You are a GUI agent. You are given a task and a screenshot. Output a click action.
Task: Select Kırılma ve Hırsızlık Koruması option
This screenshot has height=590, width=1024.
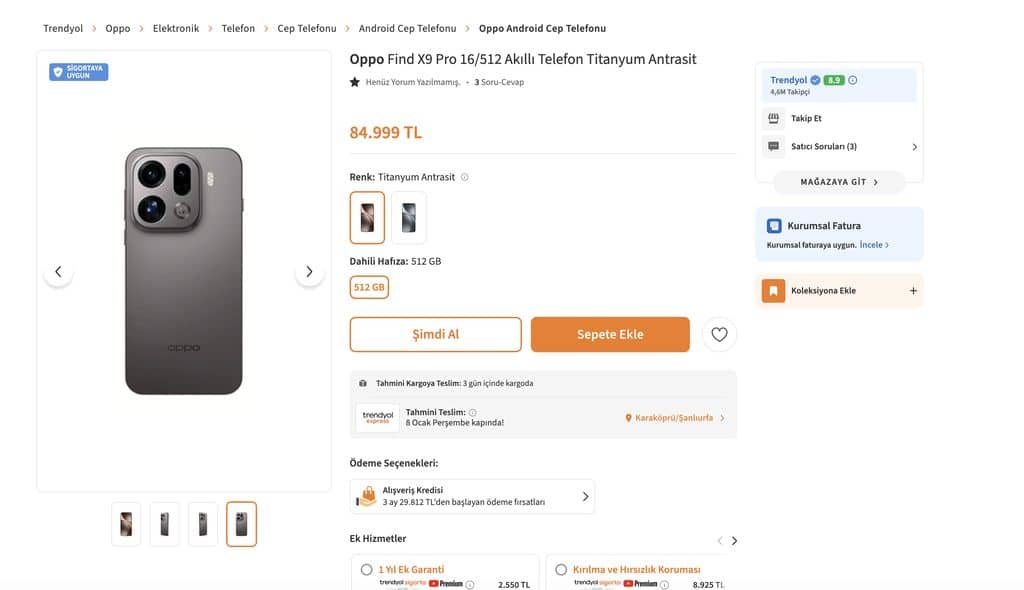[561, 570]
